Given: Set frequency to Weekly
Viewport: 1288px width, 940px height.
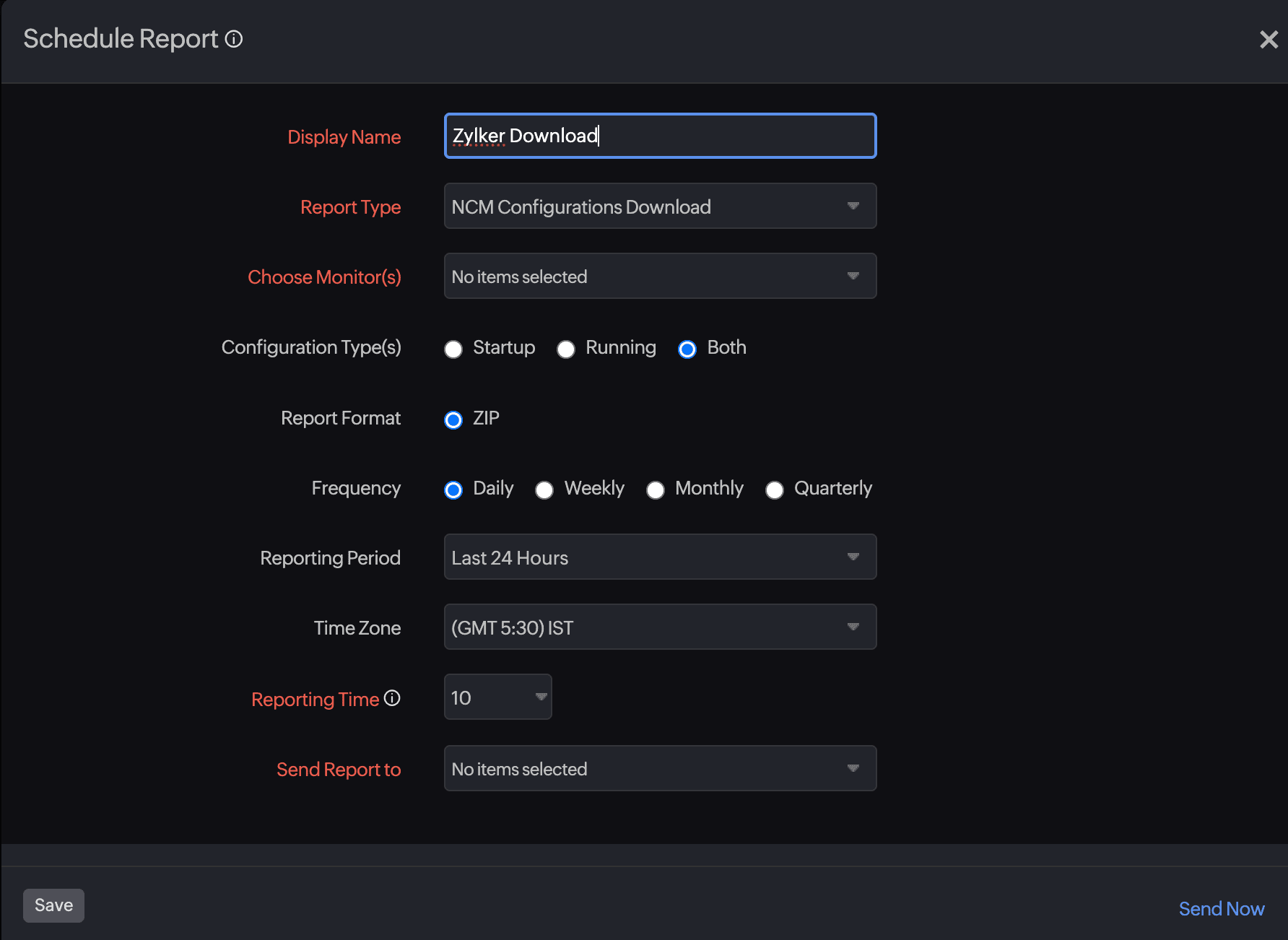Looking at the screenshot, I should (x=544, y=490).
